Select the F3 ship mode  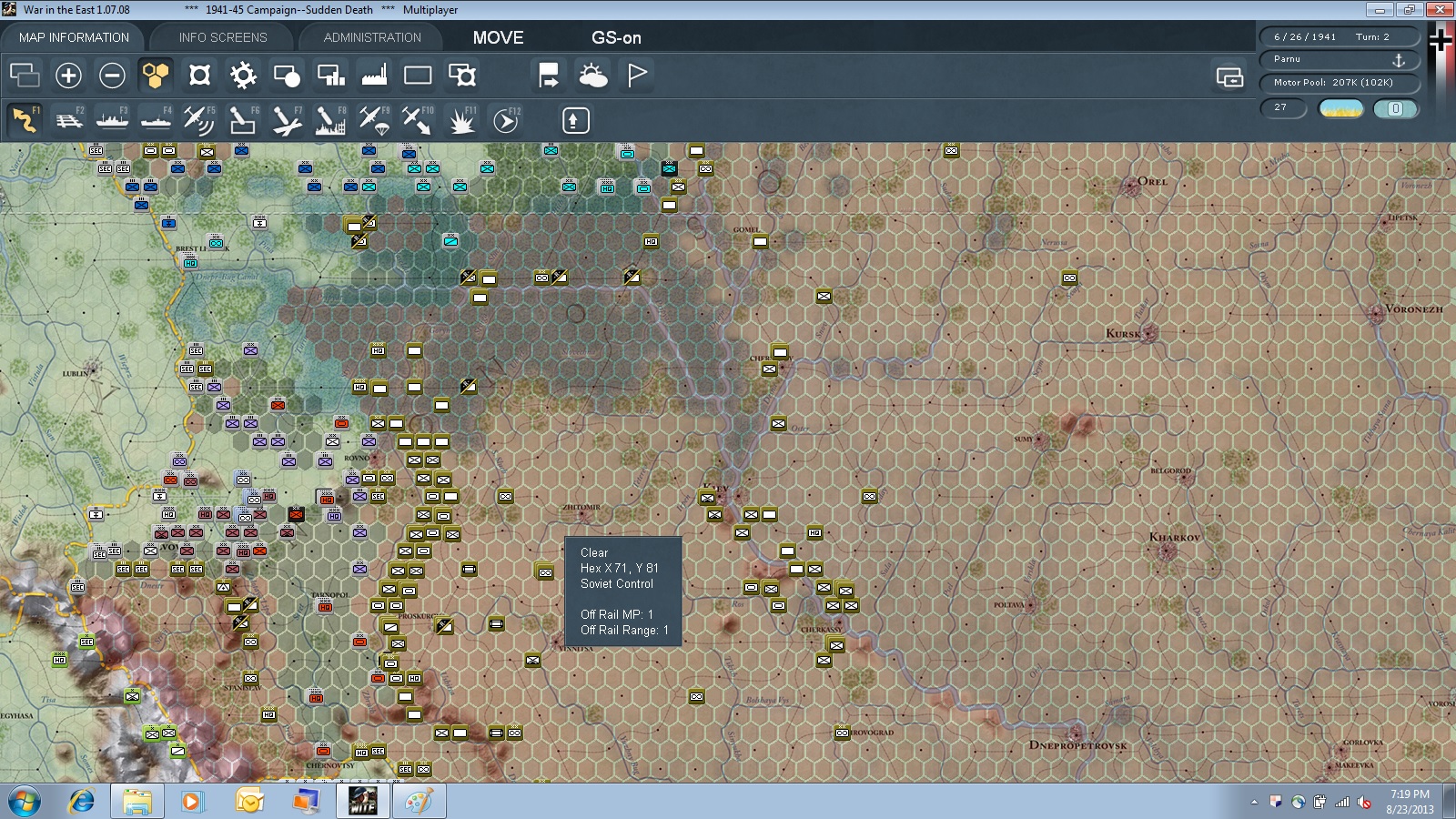[112, 119]
